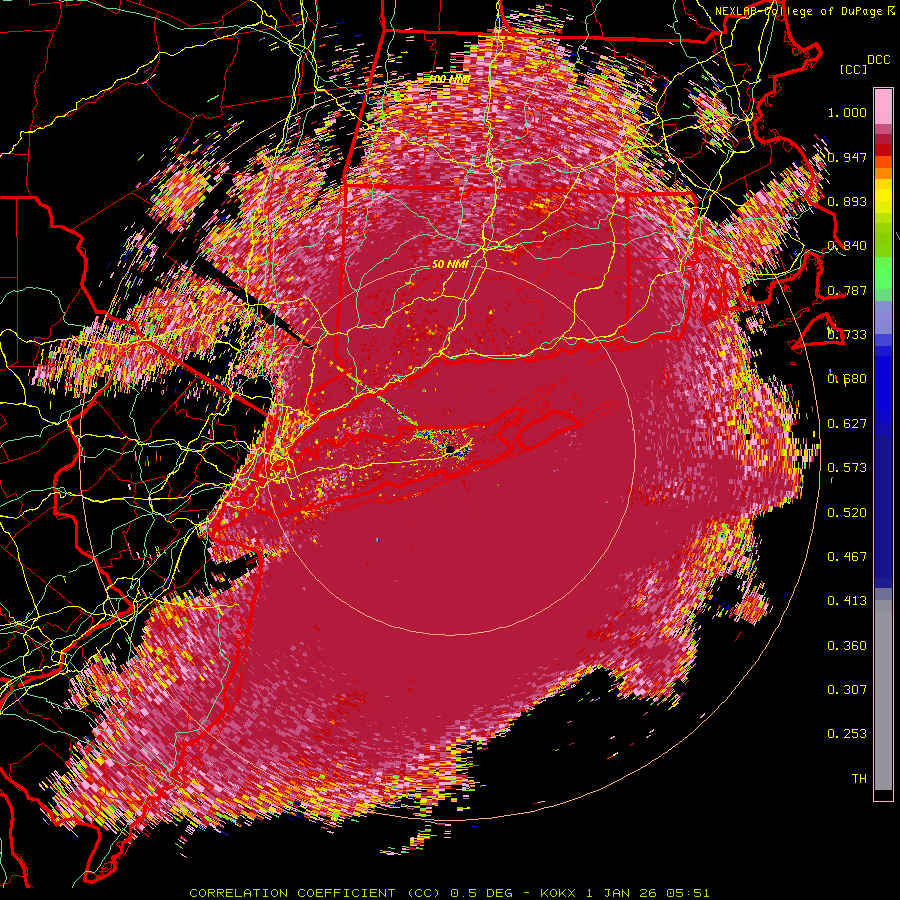Image resolution: width=900 pixels, height=900 pixels.
Task: Click the "50 NMI" range ring label
Action: pyautogui.click(x=450, y=264)
